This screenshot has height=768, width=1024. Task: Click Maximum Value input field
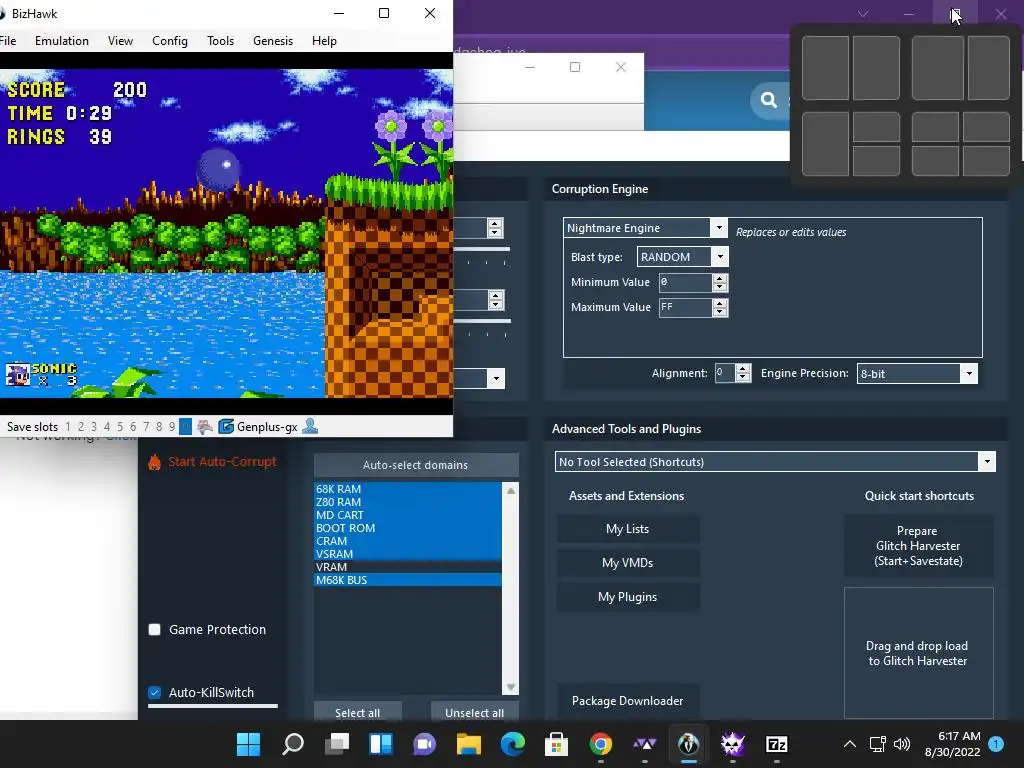point(685,307)
